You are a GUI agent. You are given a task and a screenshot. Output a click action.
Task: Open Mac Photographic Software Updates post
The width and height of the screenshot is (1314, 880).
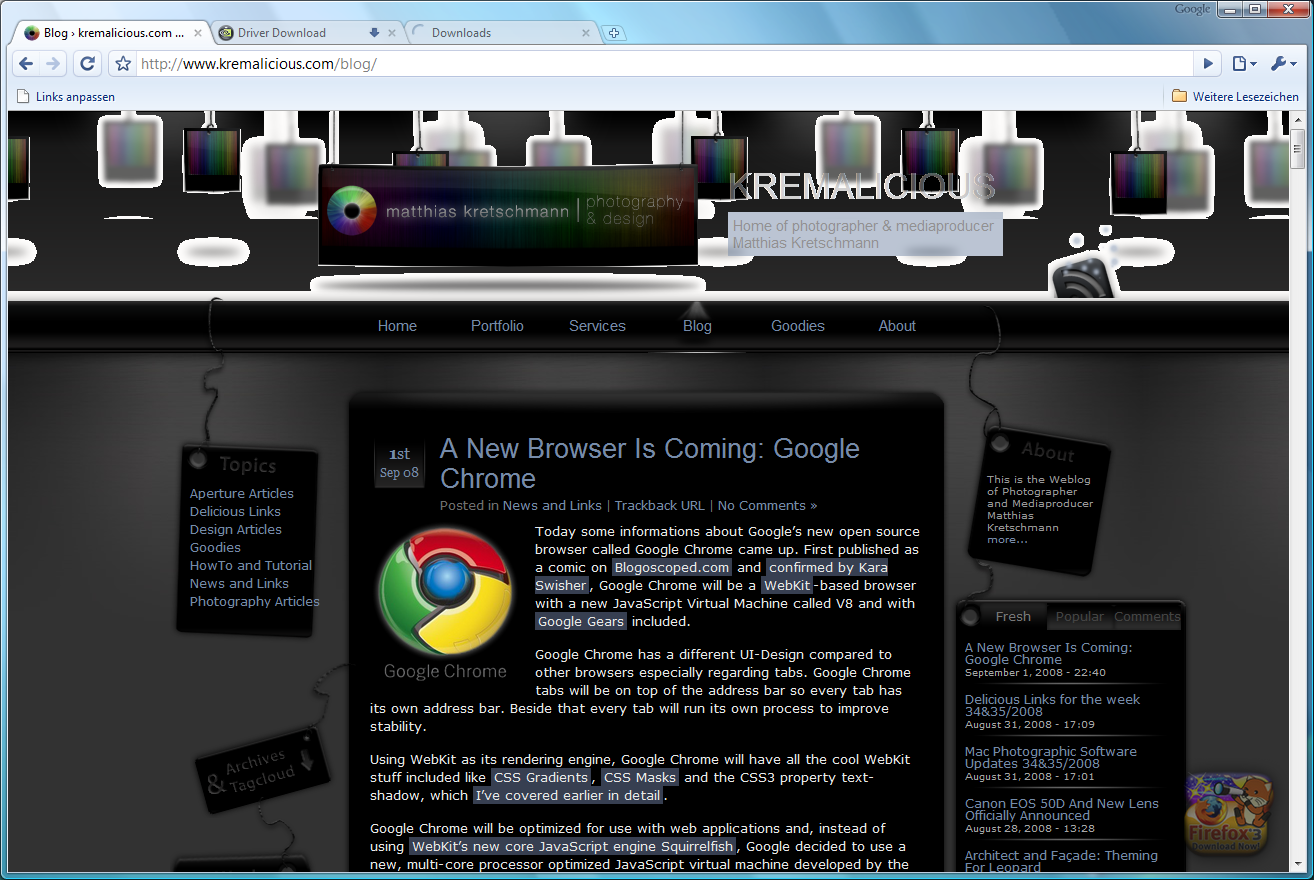pyautogui.click(x=1051, y=758)
